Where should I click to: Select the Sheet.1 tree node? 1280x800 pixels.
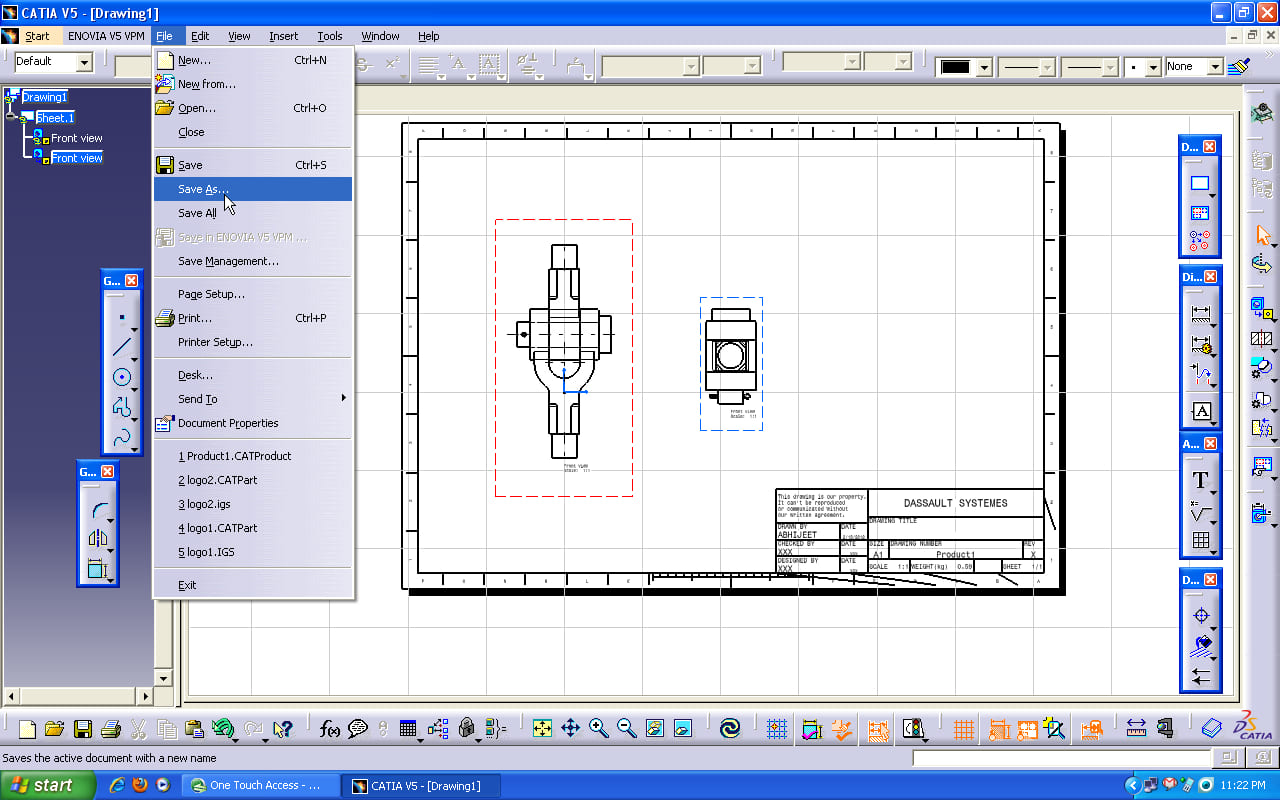tap(55, 118)
